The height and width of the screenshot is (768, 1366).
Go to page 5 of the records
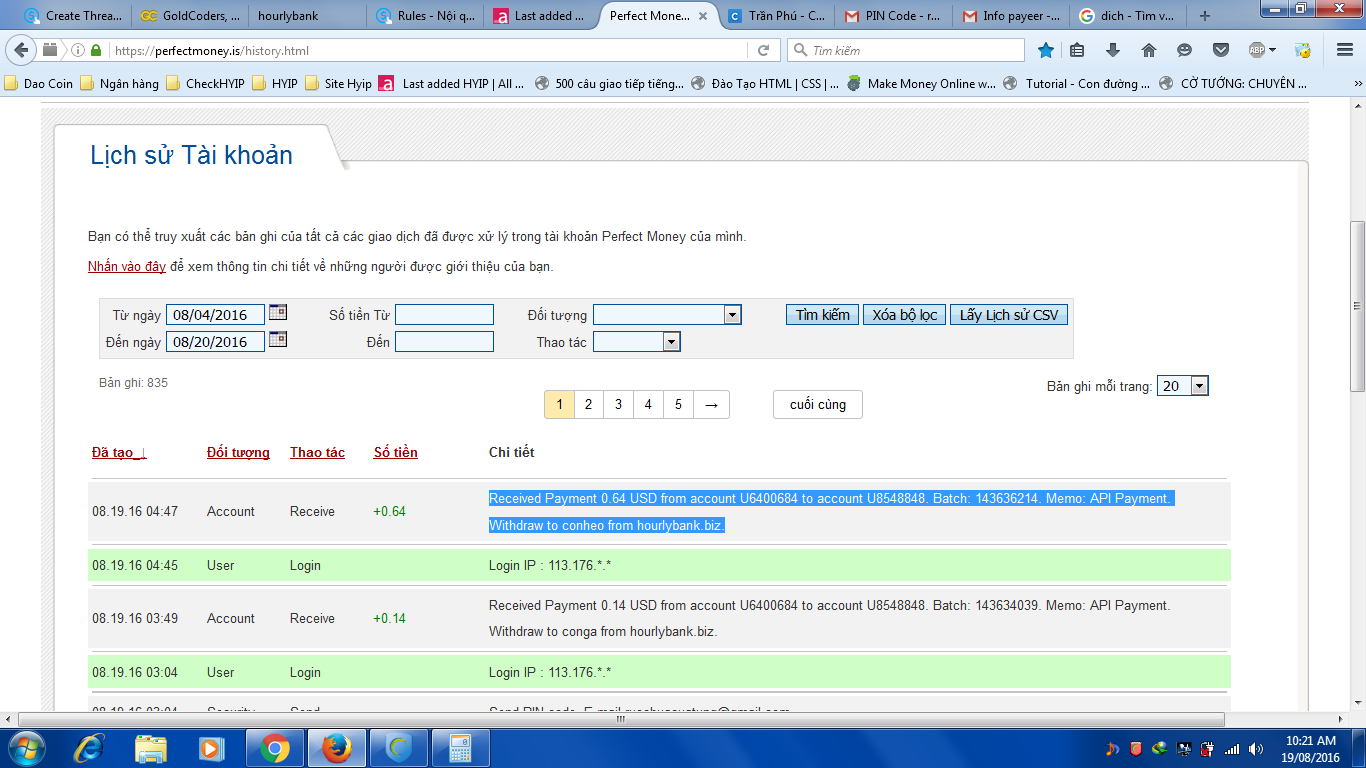[x=678, y=404]
